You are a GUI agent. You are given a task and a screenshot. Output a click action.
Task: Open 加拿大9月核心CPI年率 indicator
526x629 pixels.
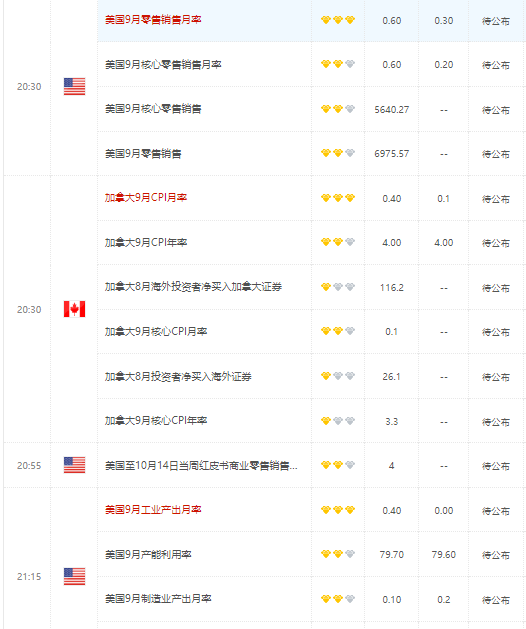[x=156, y=421]
